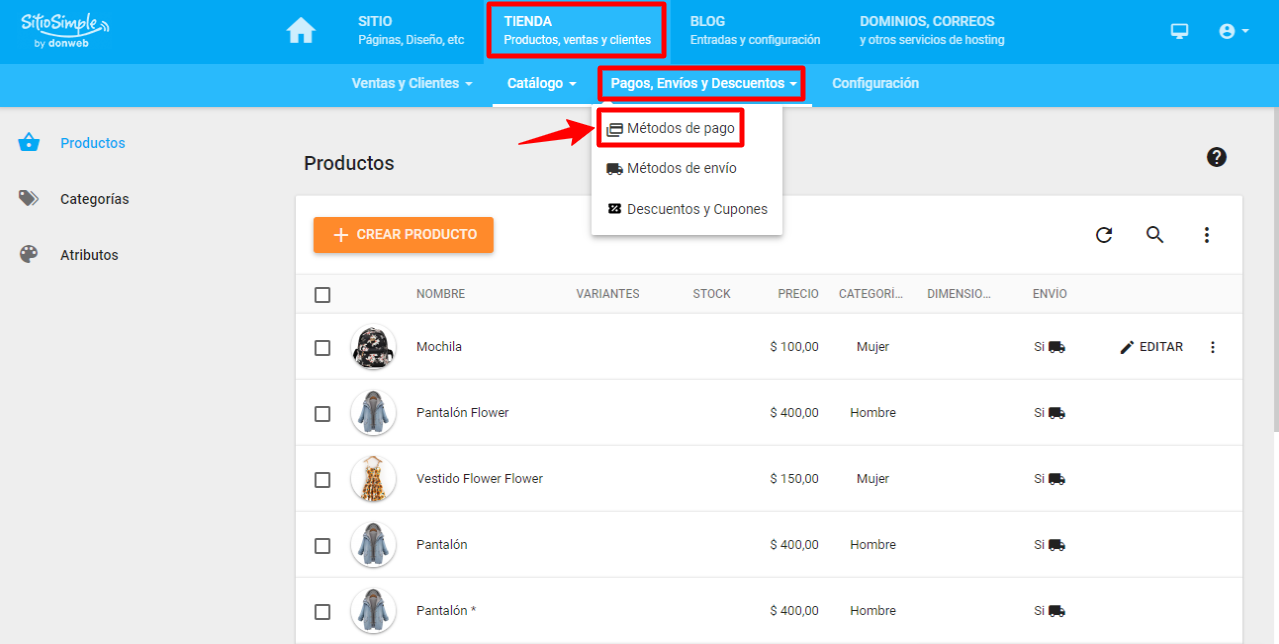Open the help question mark icon
Image resolution: width=1279 pixels, height=644 pixels.
coord(1216,157)
